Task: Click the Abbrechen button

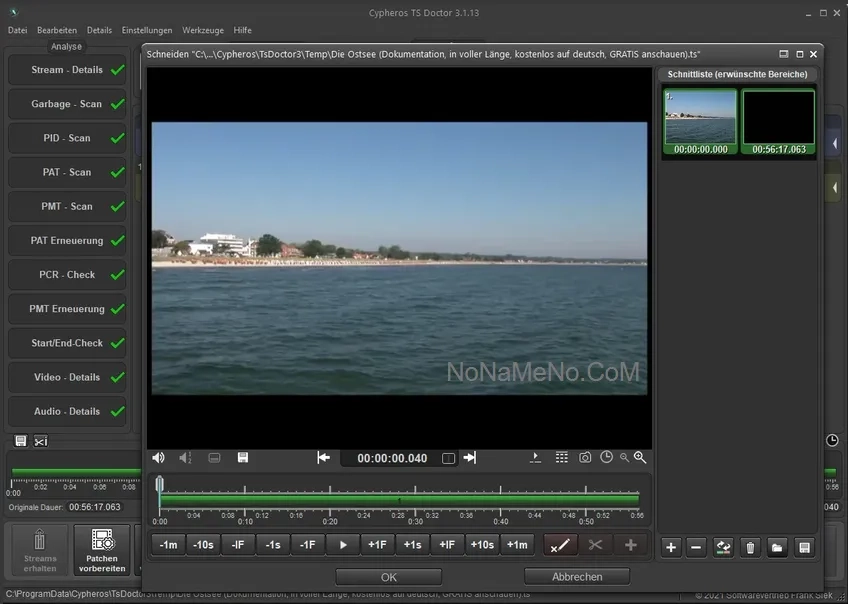Action: [x=577, y=577]
